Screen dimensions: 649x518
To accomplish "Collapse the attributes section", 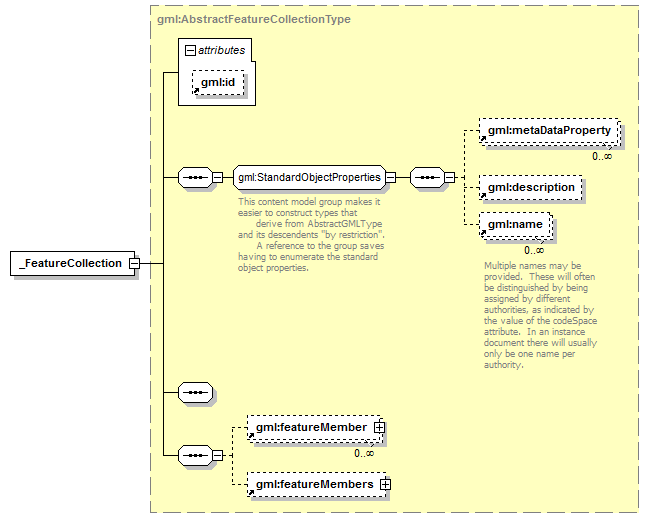I will tap(188, 49).
